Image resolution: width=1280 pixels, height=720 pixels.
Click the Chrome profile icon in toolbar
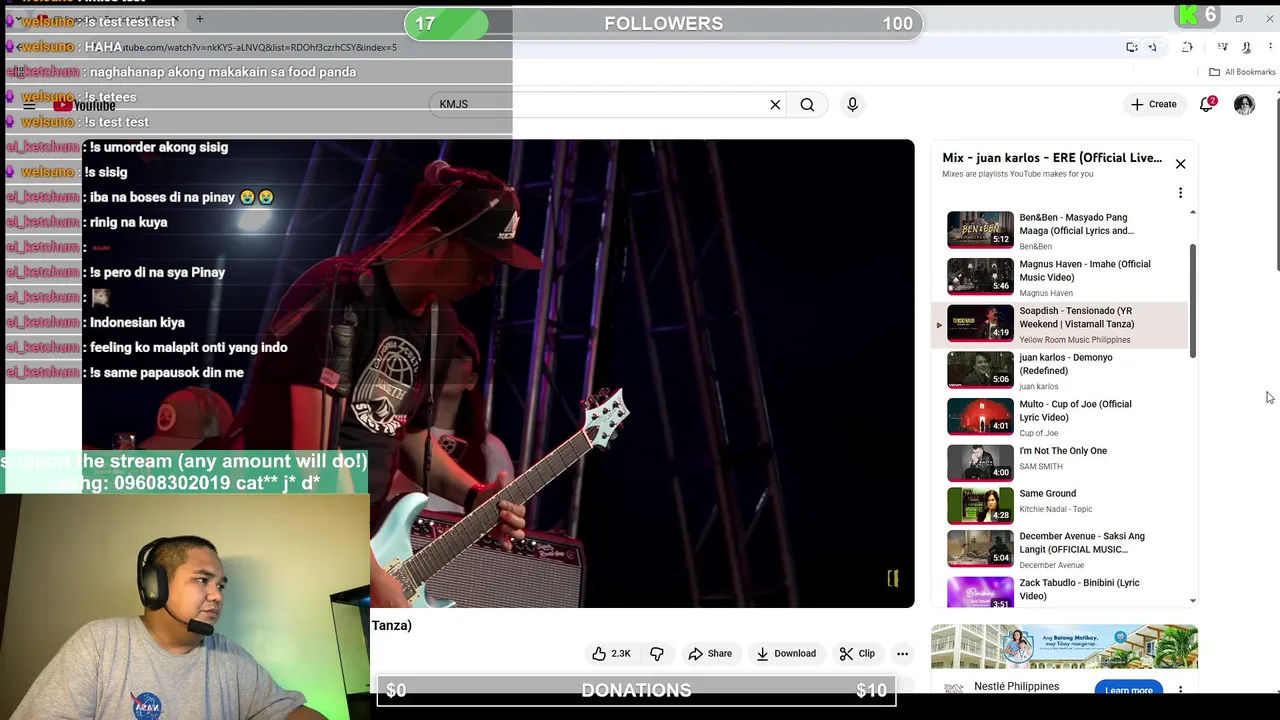pyautogui.click(x=1246, y=47)
